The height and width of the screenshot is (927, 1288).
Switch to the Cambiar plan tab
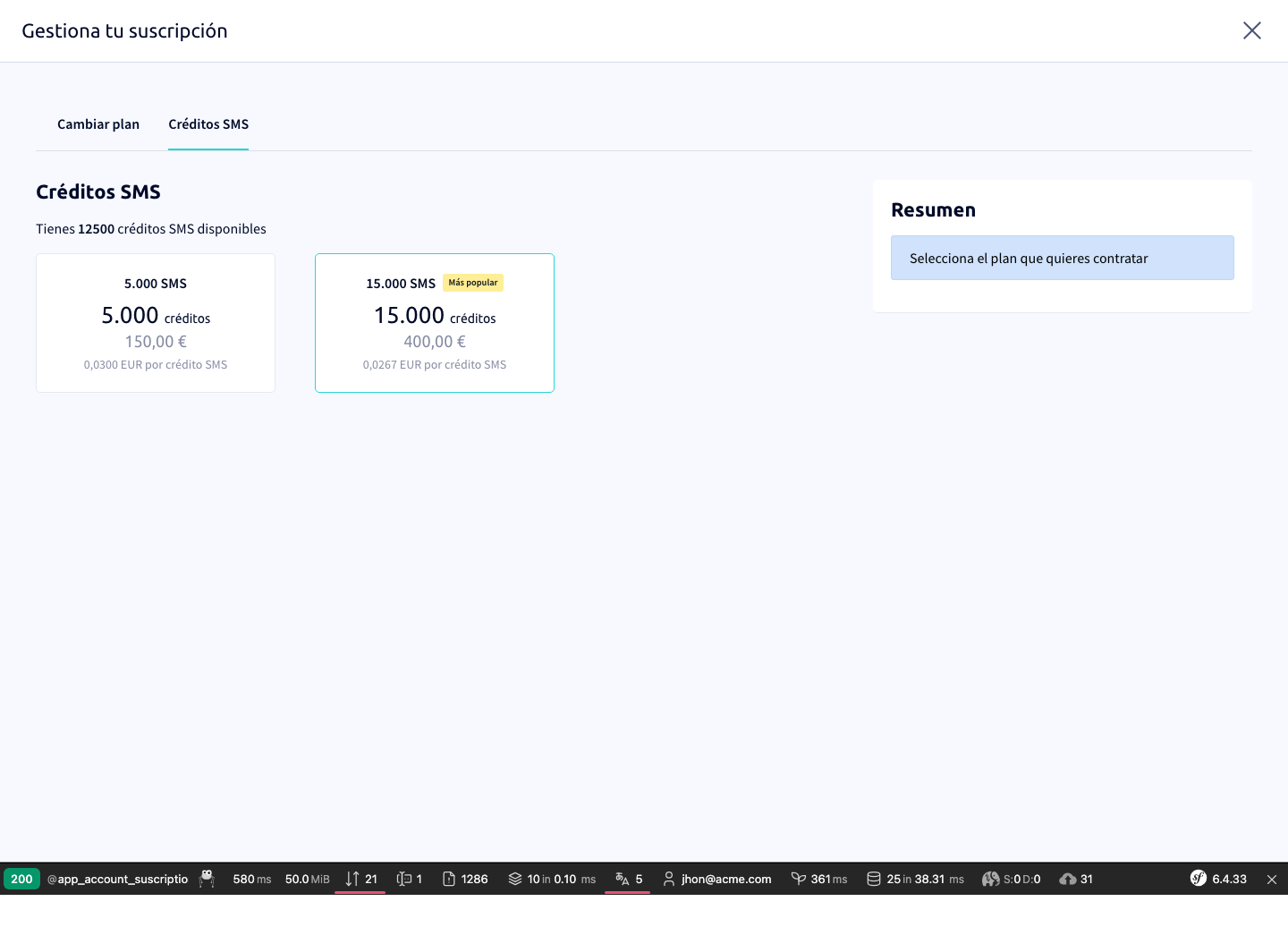coord(98,124)
